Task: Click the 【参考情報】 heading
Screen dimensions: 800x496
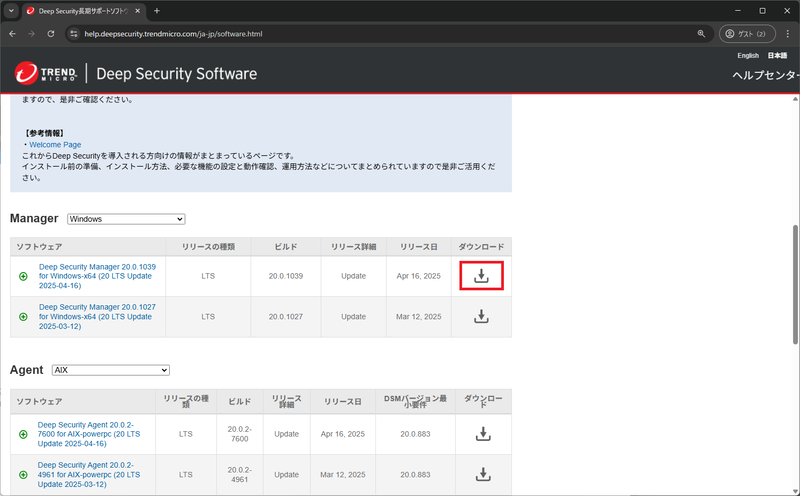Action: pos(44,133)
